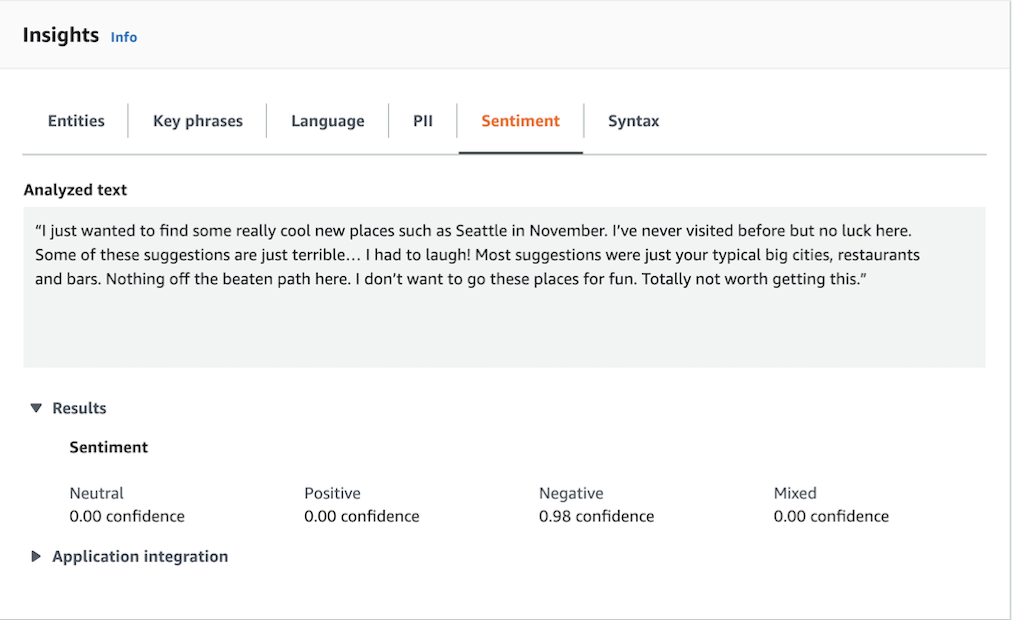The image size is (1012, 620).
Task: Switch to the Key phrases tab
Action: click(x=198, y=121)
